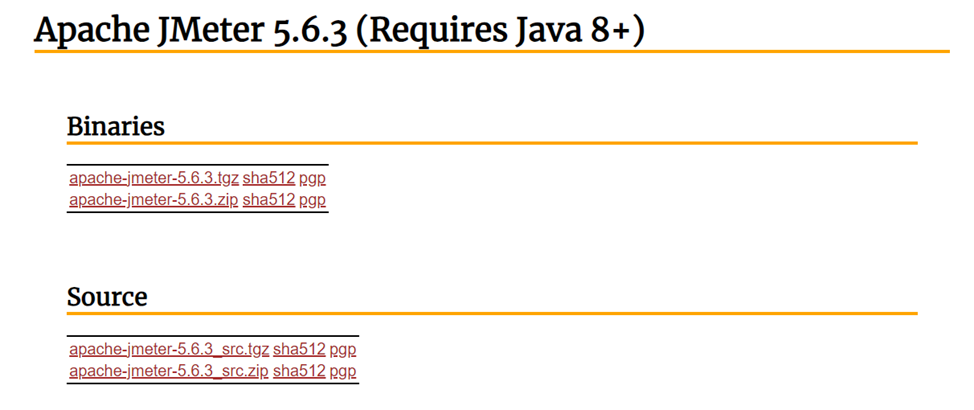This screenshot has width=974, height=410.
Task: Download apache-jmeter-5.6.3_src.tgz source archive
Action: 169,350
